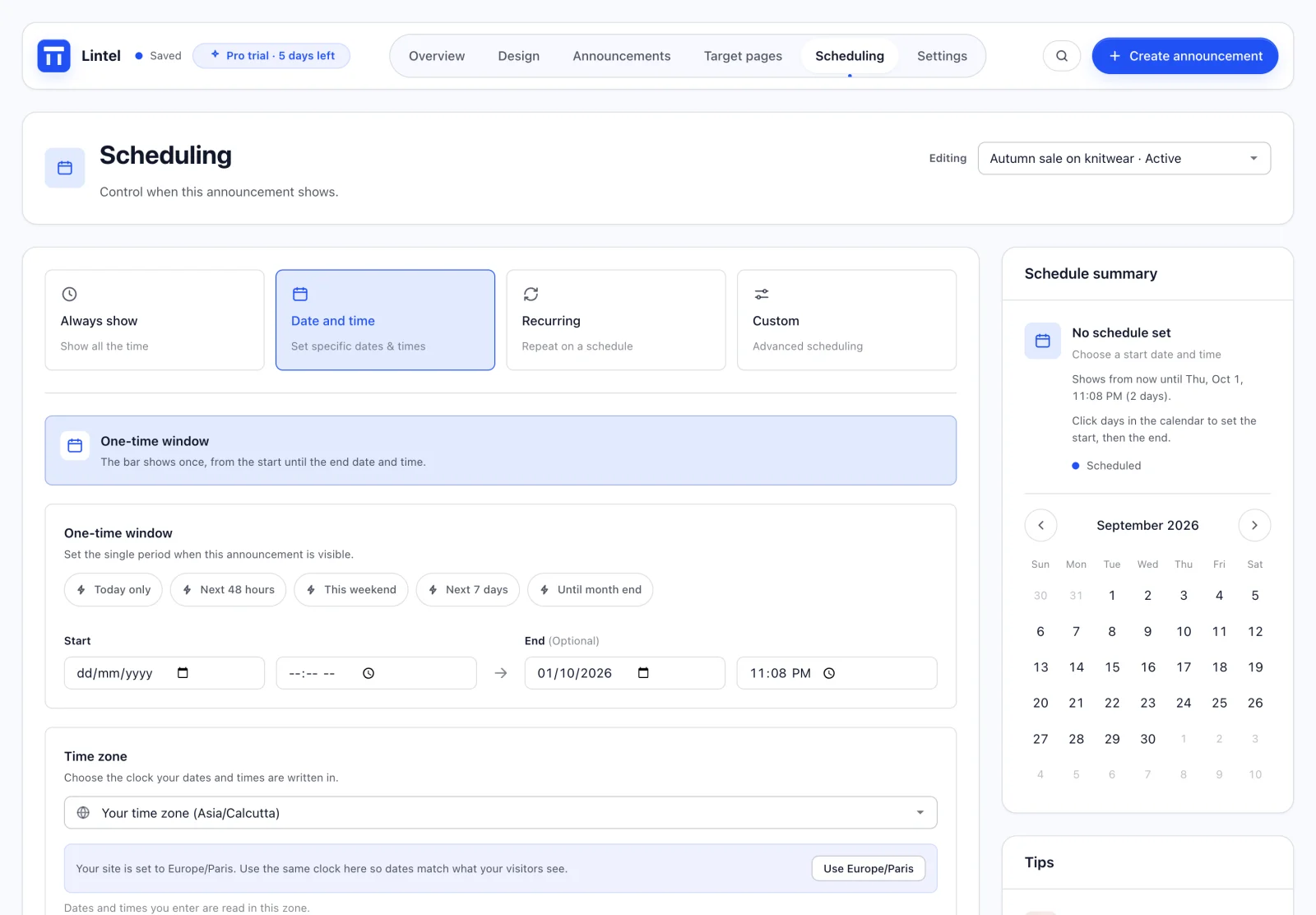Click the globe icon in time zone field
This screenshot has height=915, width=1316.
(83, 813)
